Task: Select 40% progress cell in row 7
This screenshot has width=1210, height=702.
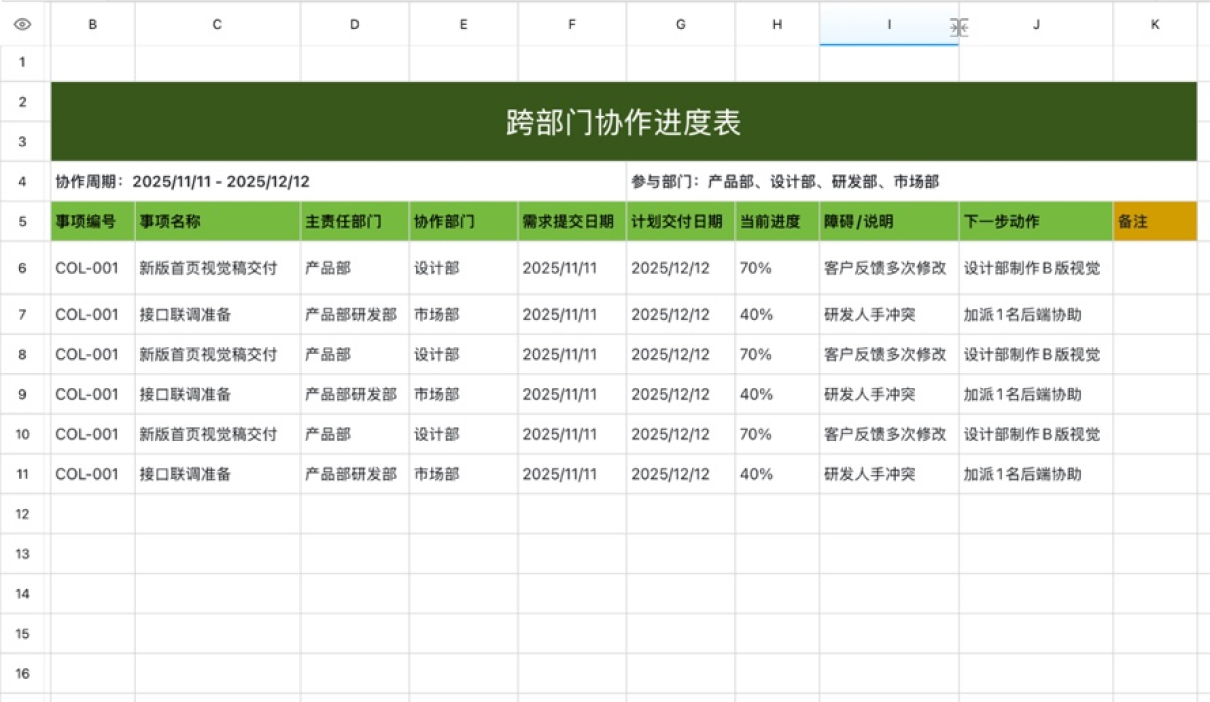Action: 777,314
